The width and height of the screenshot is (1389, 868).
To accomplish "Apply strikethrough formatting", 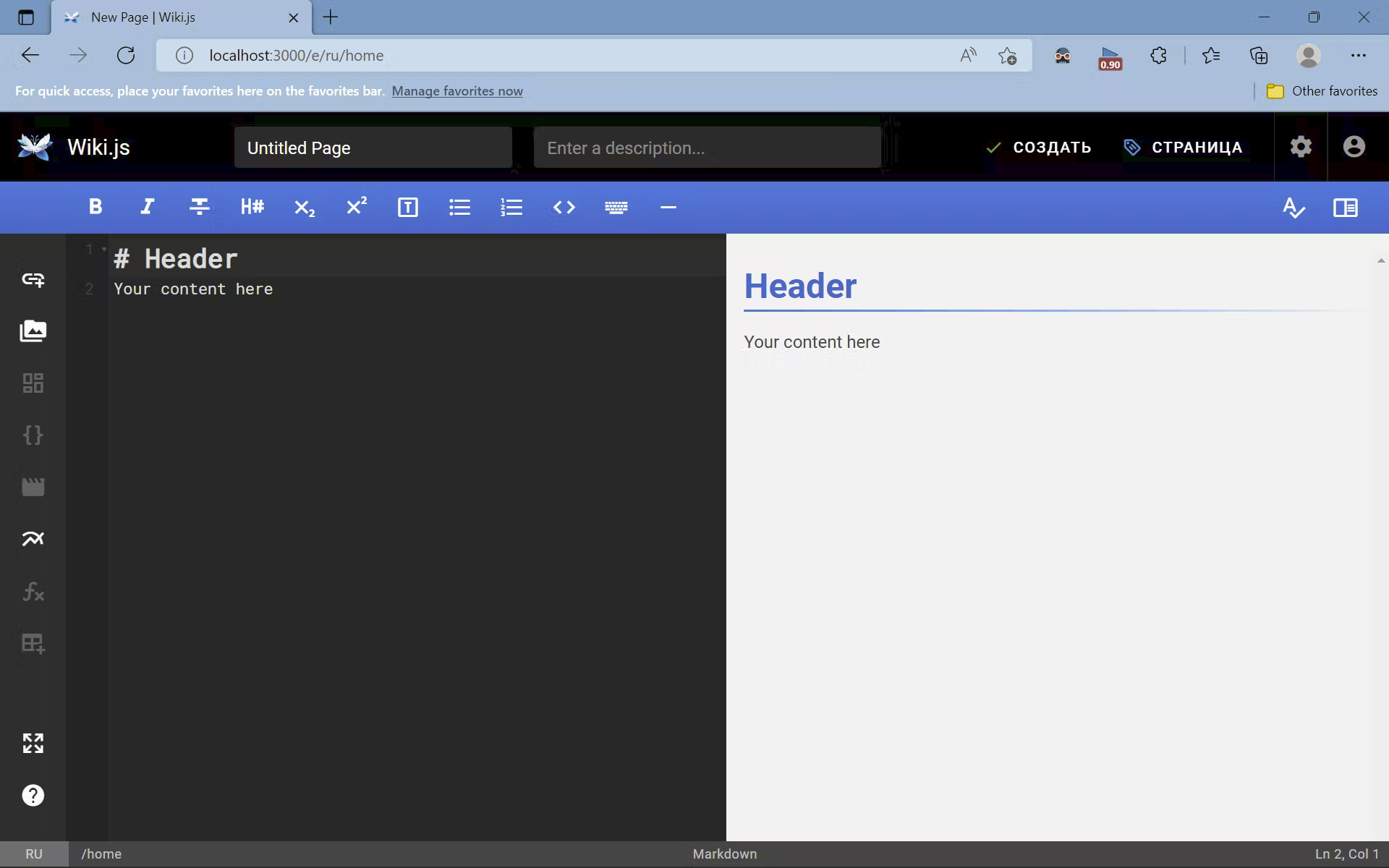I will tap(199, 208).
